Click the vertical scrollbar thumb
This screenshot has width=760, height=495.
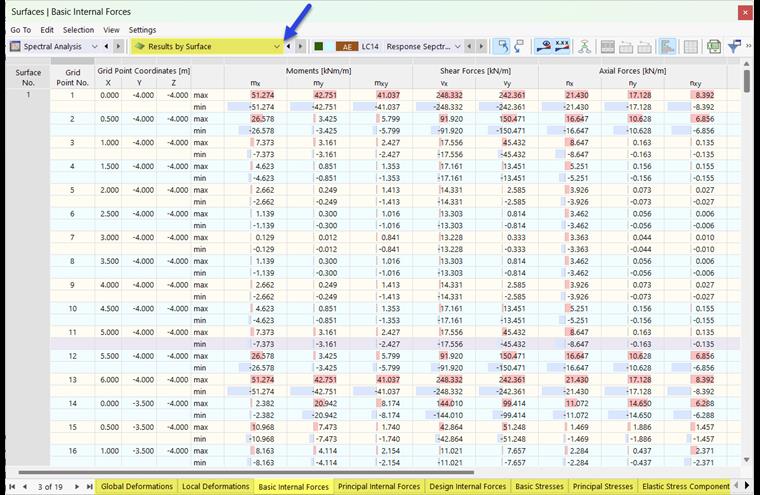click(746, 80)
